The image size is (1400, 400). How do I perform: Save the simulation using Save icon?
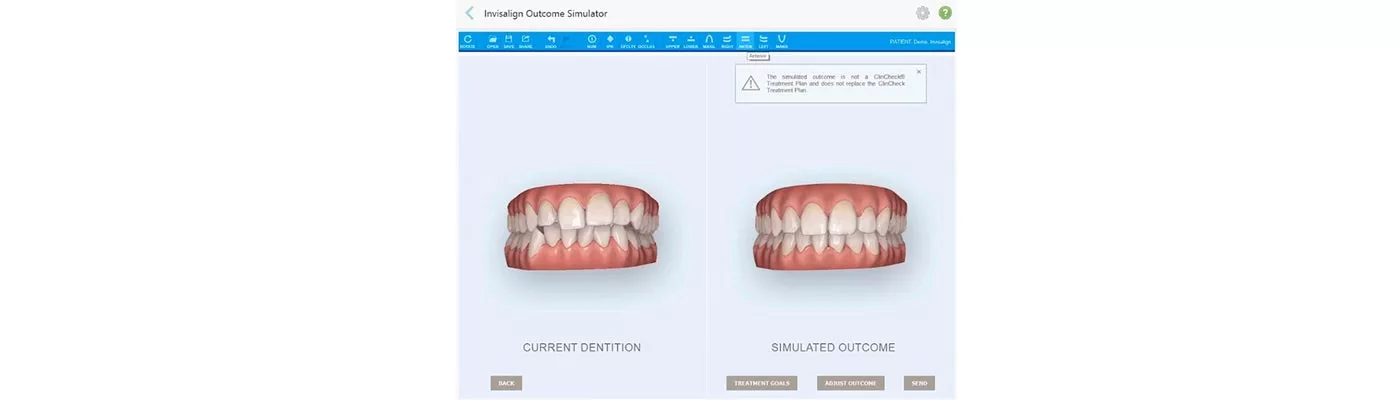[x=508, y=41]
